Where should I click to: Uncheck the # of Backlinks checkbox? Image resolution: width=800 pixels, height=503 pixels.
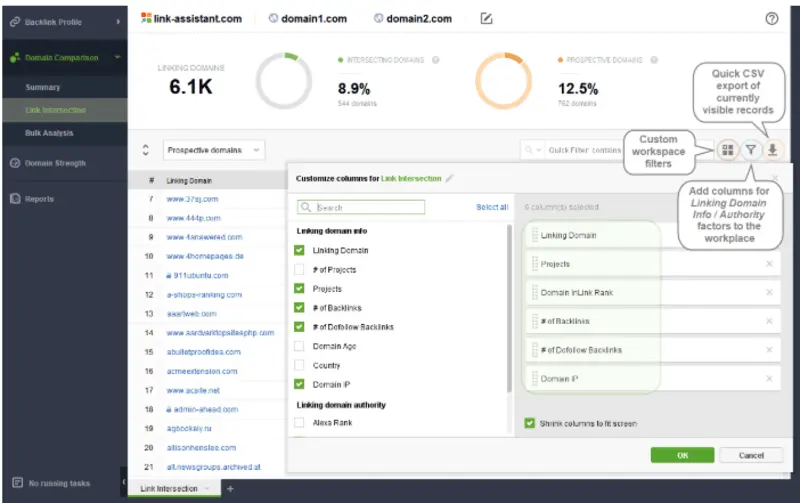[299, 308]
